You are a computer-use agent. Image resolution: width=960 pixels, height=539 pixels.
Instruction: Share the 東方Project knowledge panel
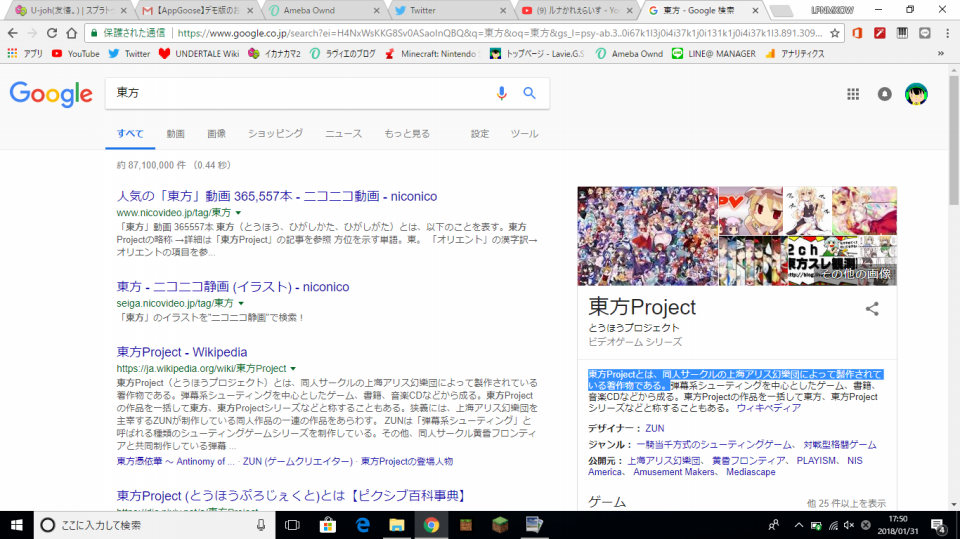tap(872, 309)
